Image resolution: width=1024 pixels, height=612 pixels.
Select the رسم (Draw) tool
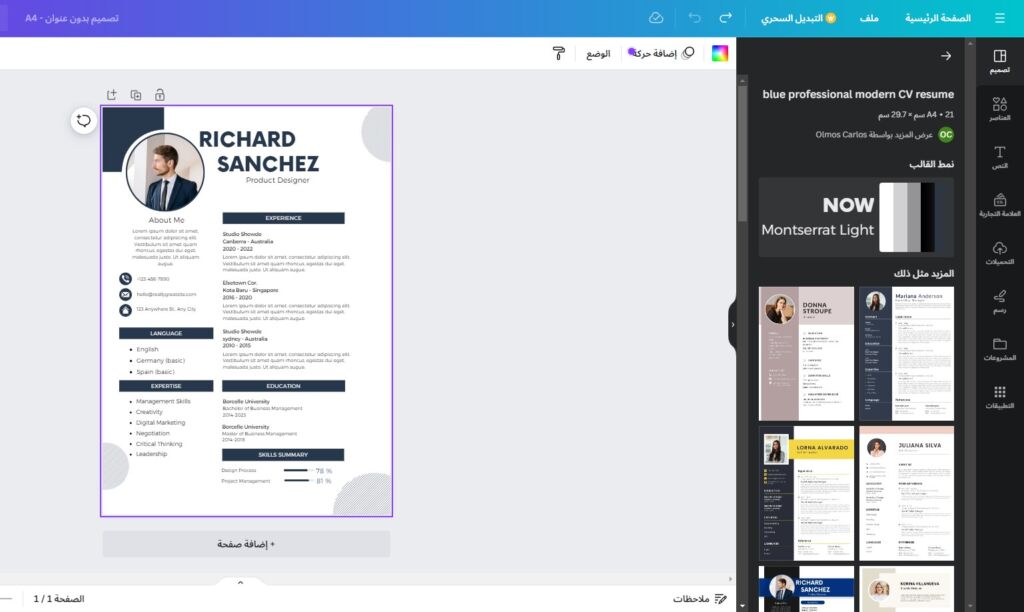pos(999,301)
